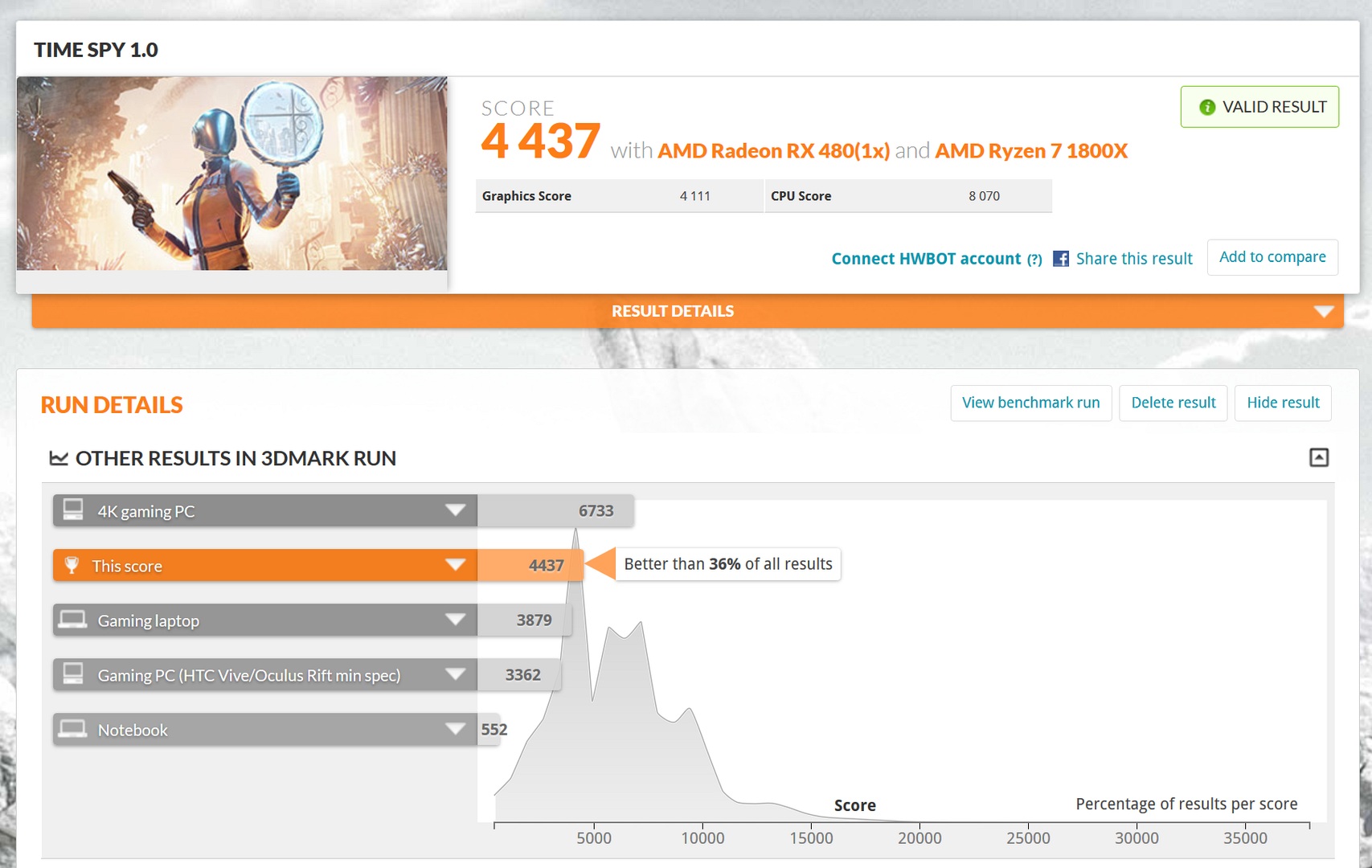Viewport: 1372px width, 868px height.
Task: Expand the Result Details orange bar
Action: coord(688,311)
